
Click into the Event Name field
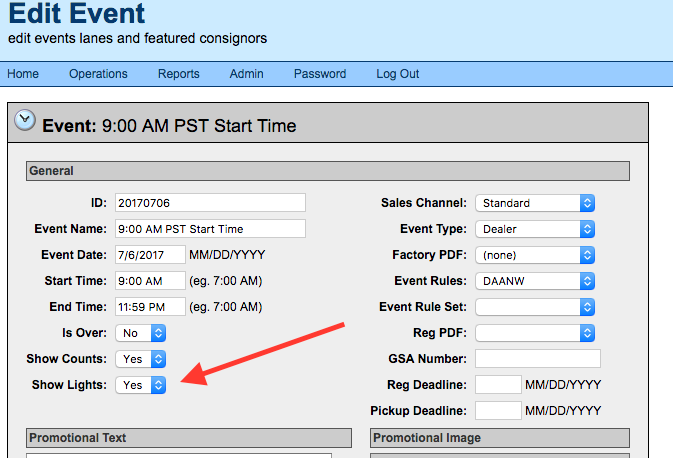click(x=210, y=229)
